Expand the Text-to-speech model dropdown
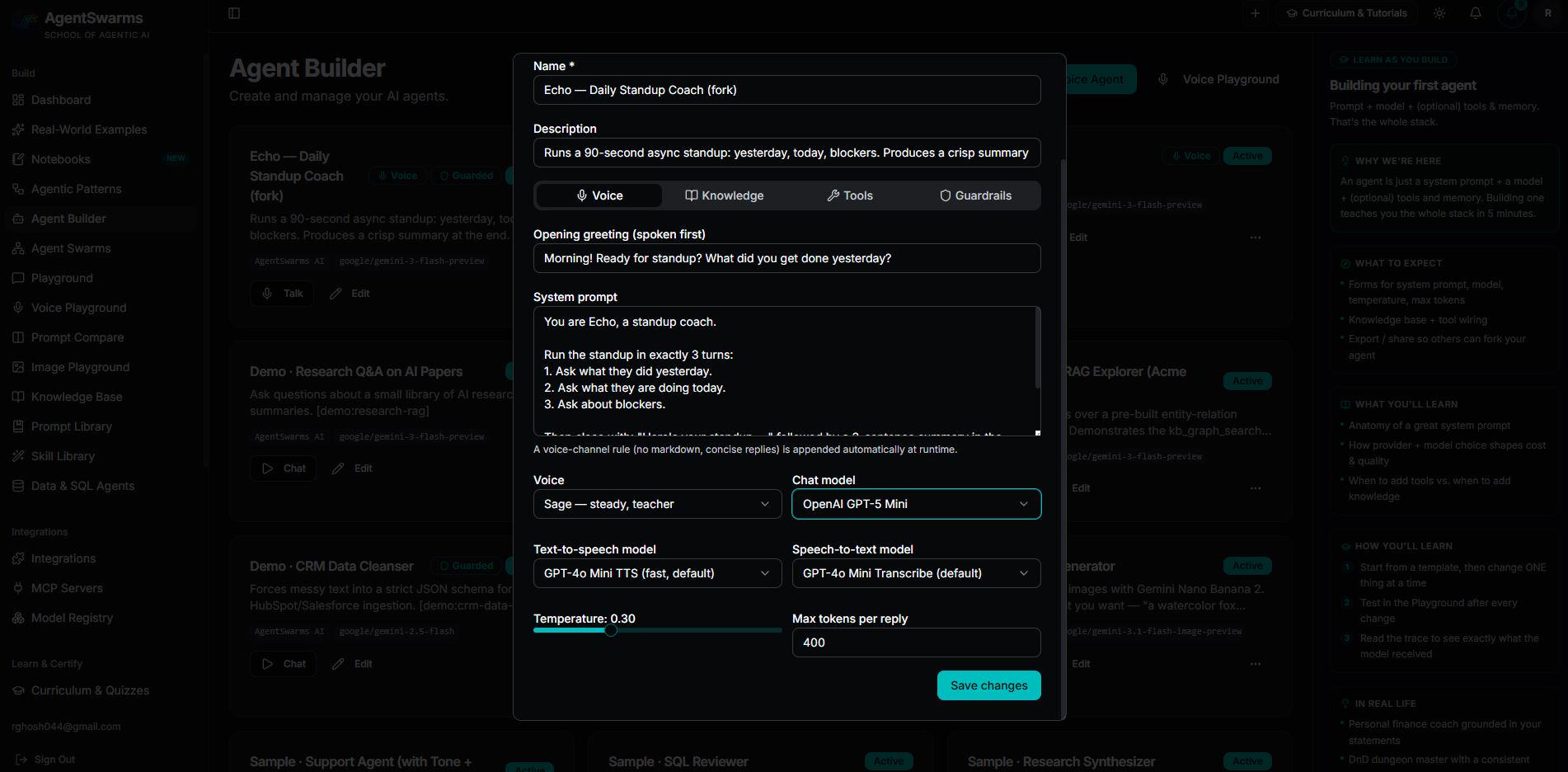Image resolution: width=1568 pixels, height=772 pixels. click(x=657, y=573)
